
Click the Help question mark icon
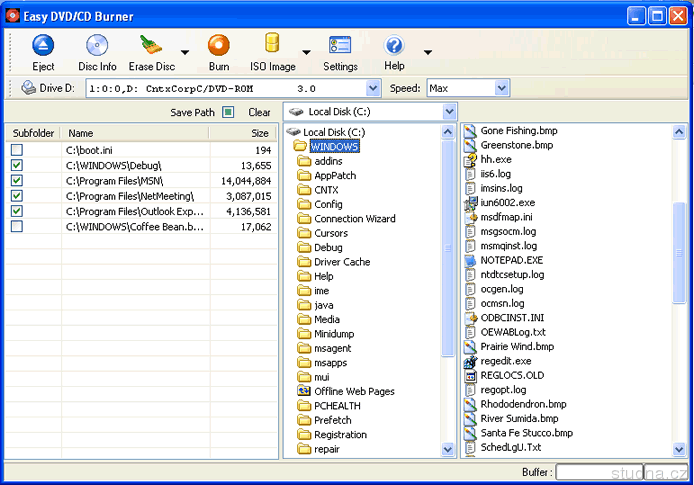tap(394, 46)
